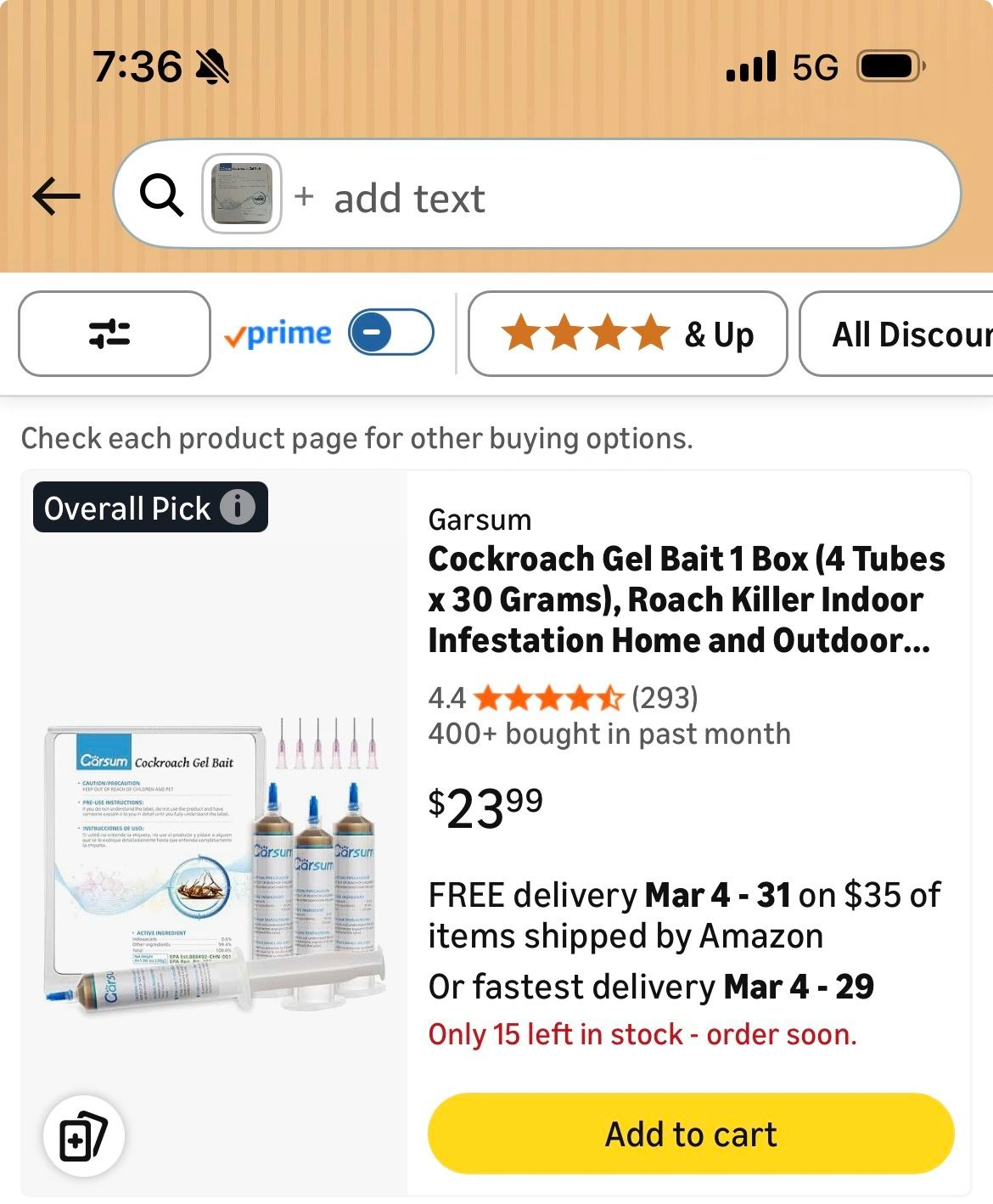
Task: Tap the cellular signal bars icon
Action: point(751,66)
